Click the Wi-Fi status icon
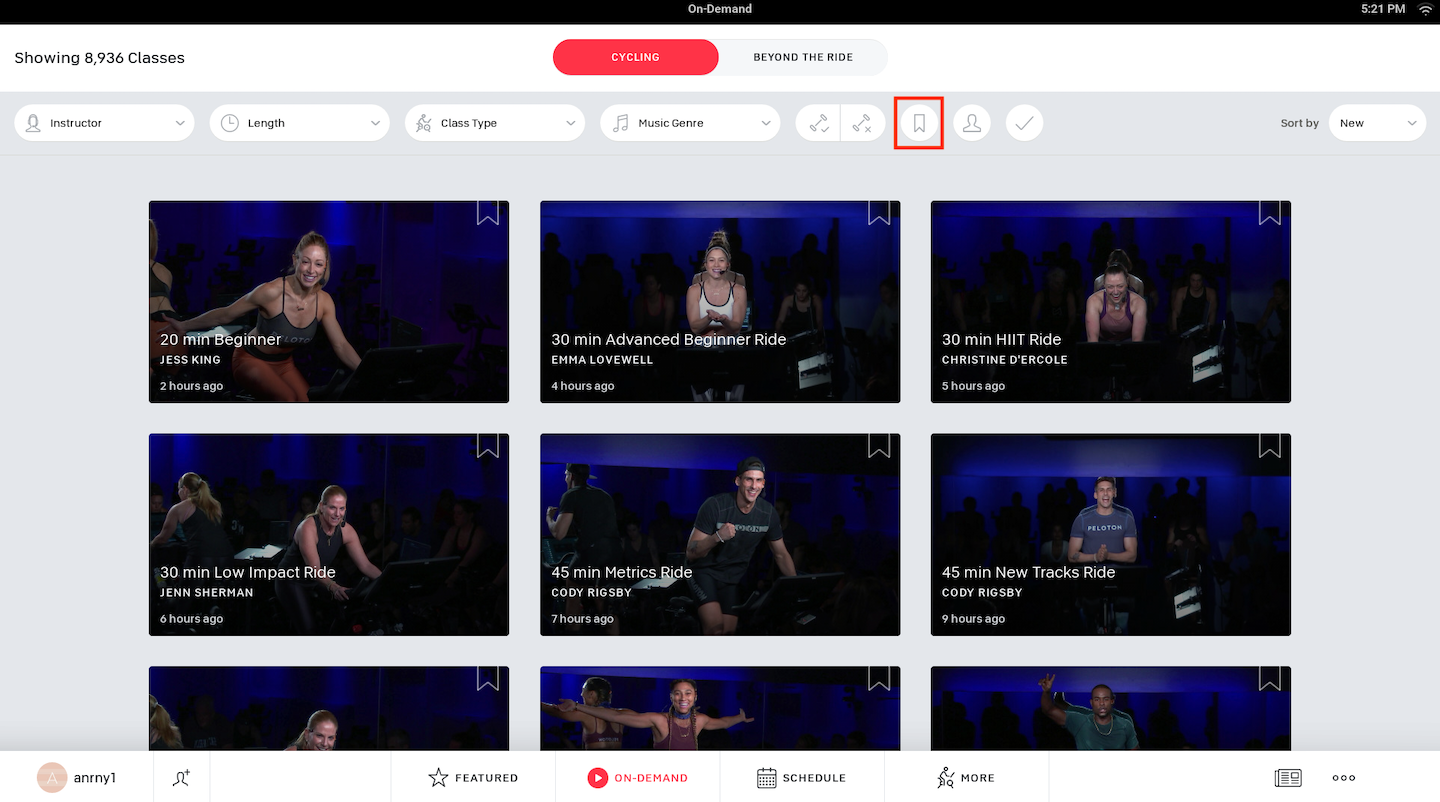The image size is (1440, 802). [1425, 9]
